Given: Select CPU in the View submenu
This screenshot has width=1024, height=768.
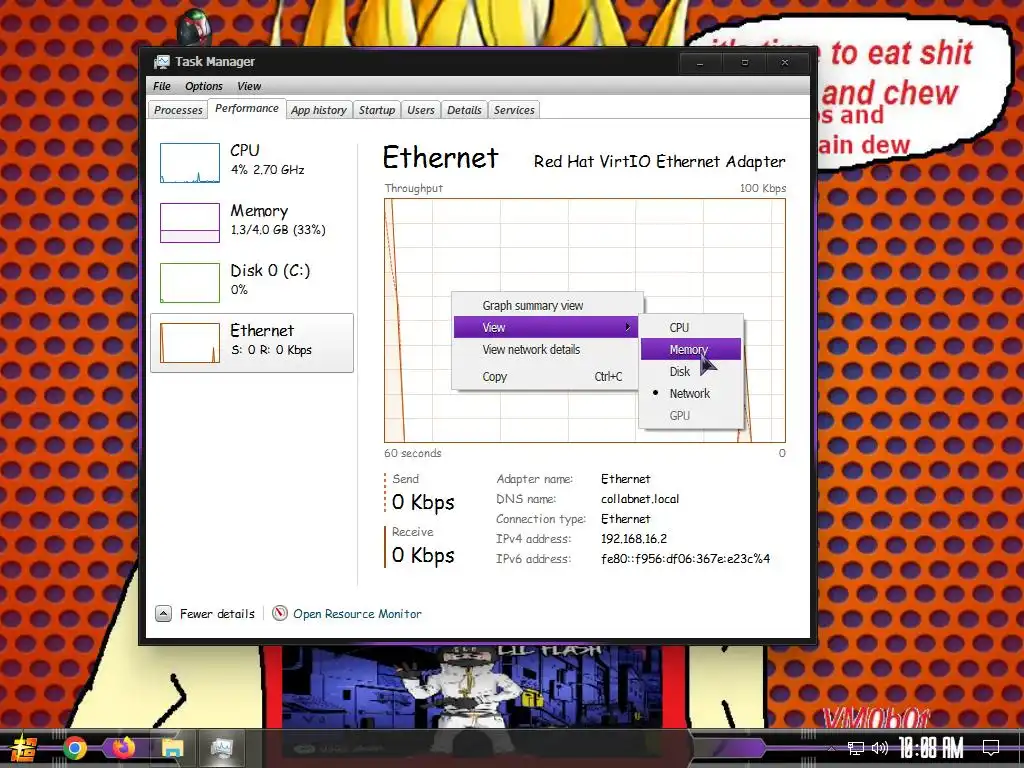Looking at the screenshot, I should [691, 327].
